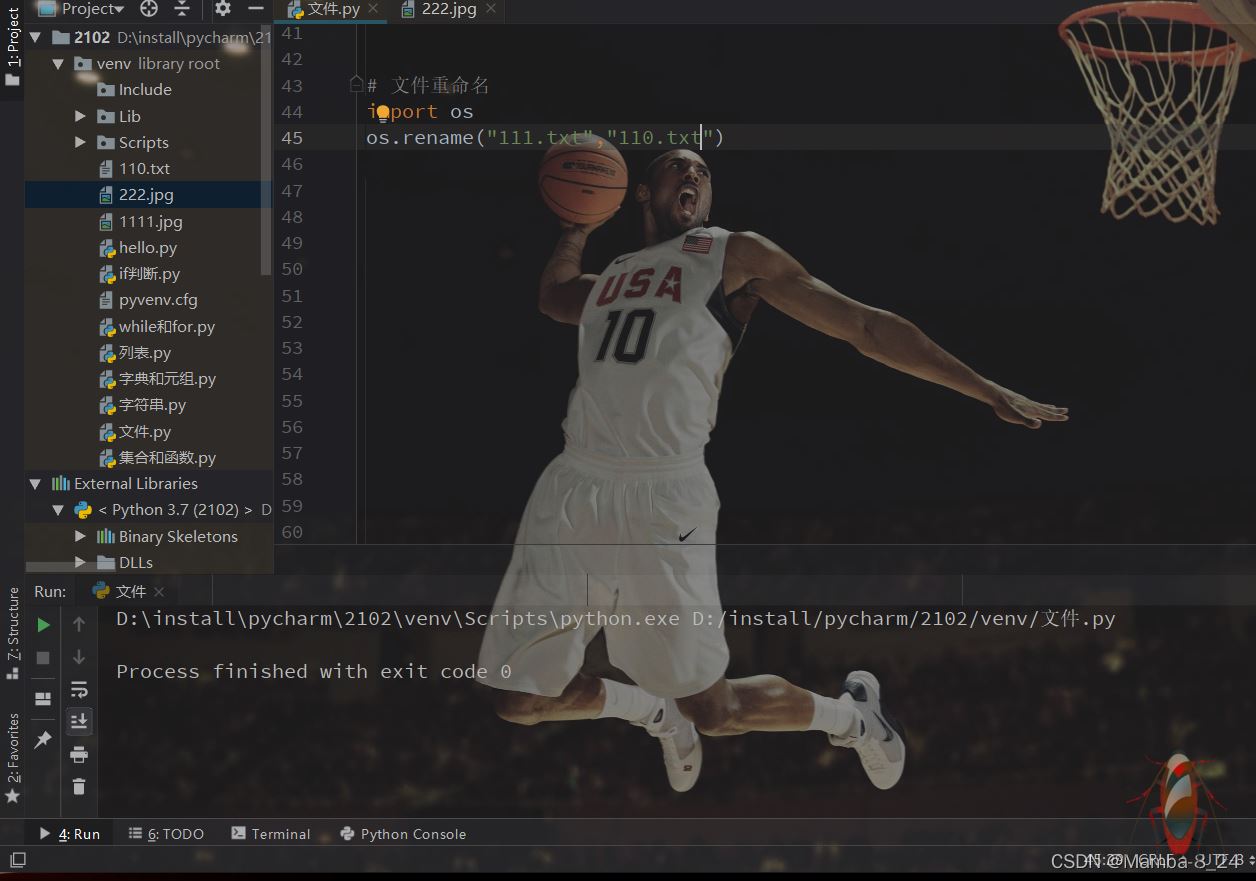Click line number 50 in gutter

[291, 269]
